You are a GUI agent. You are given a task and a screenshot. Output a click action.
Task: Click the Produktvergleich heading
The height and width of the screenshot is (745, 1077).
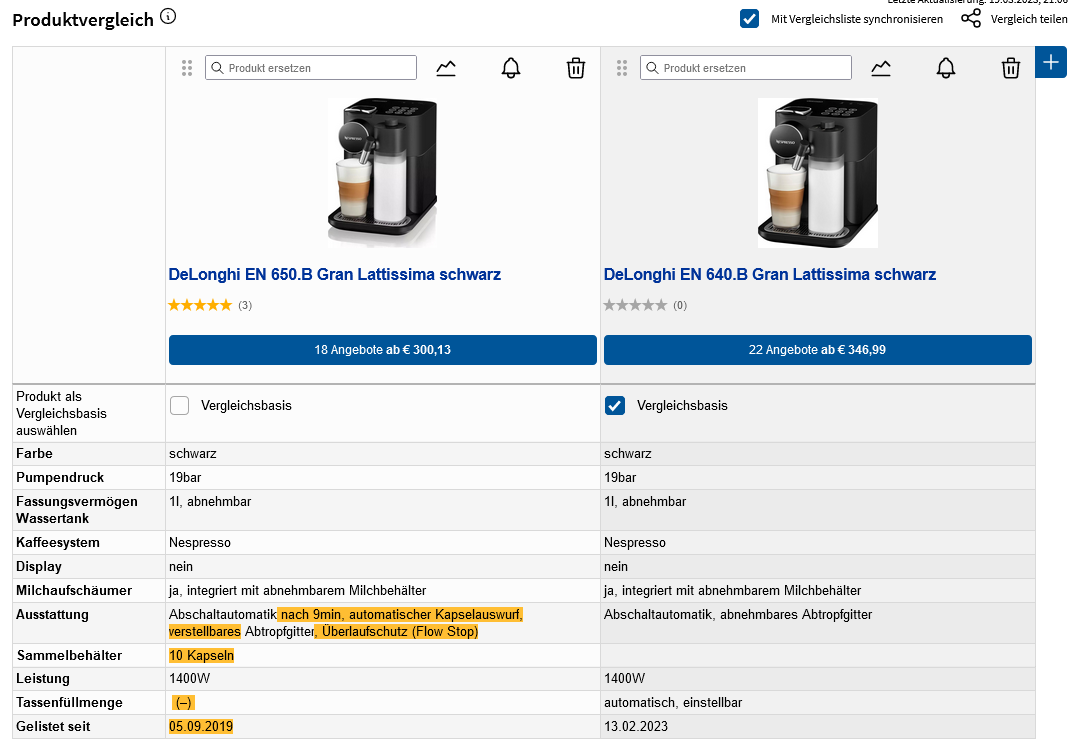tap(83, 20)
